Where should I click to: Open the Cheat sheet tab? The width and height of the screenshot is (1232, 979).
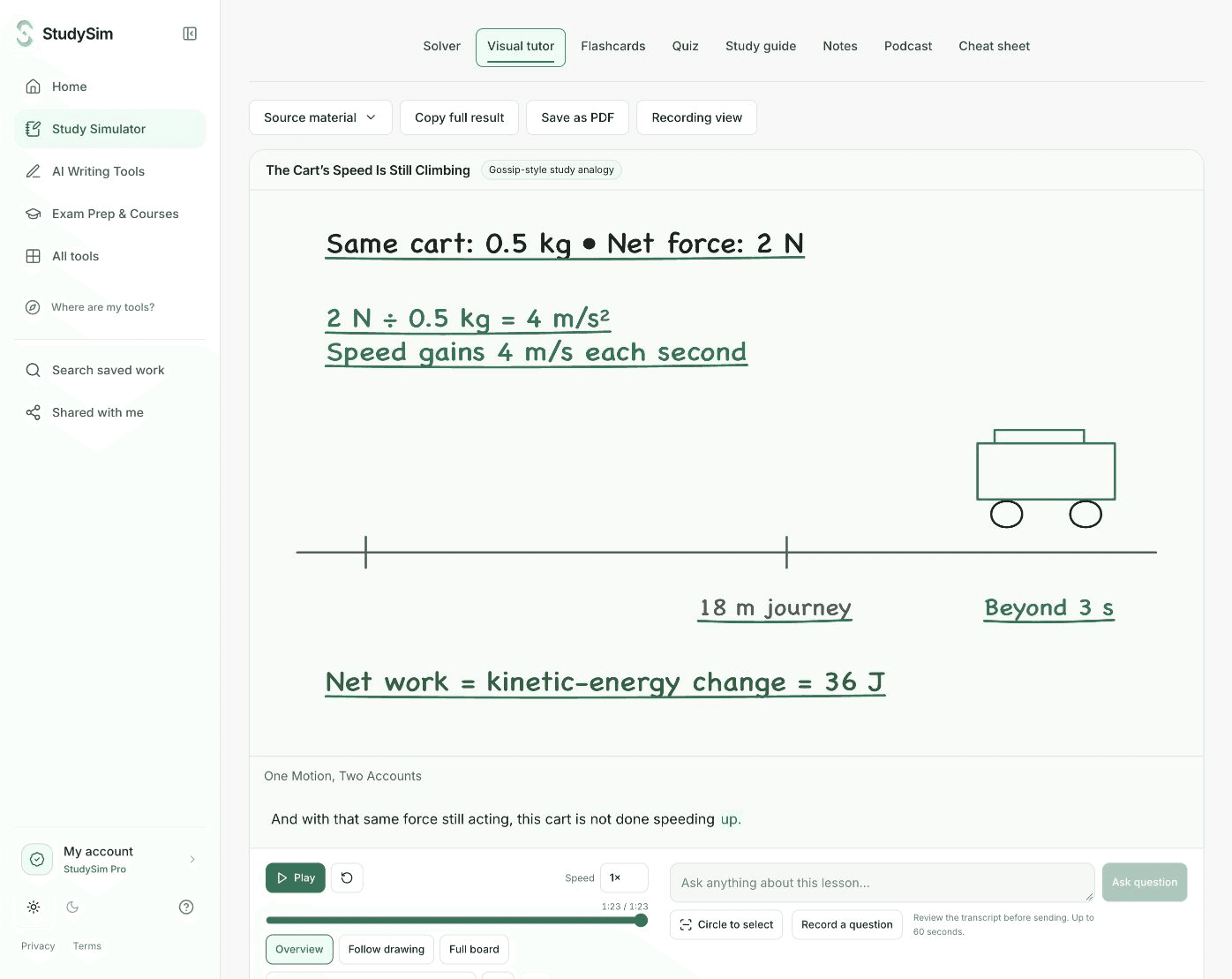tap(995, 46)
